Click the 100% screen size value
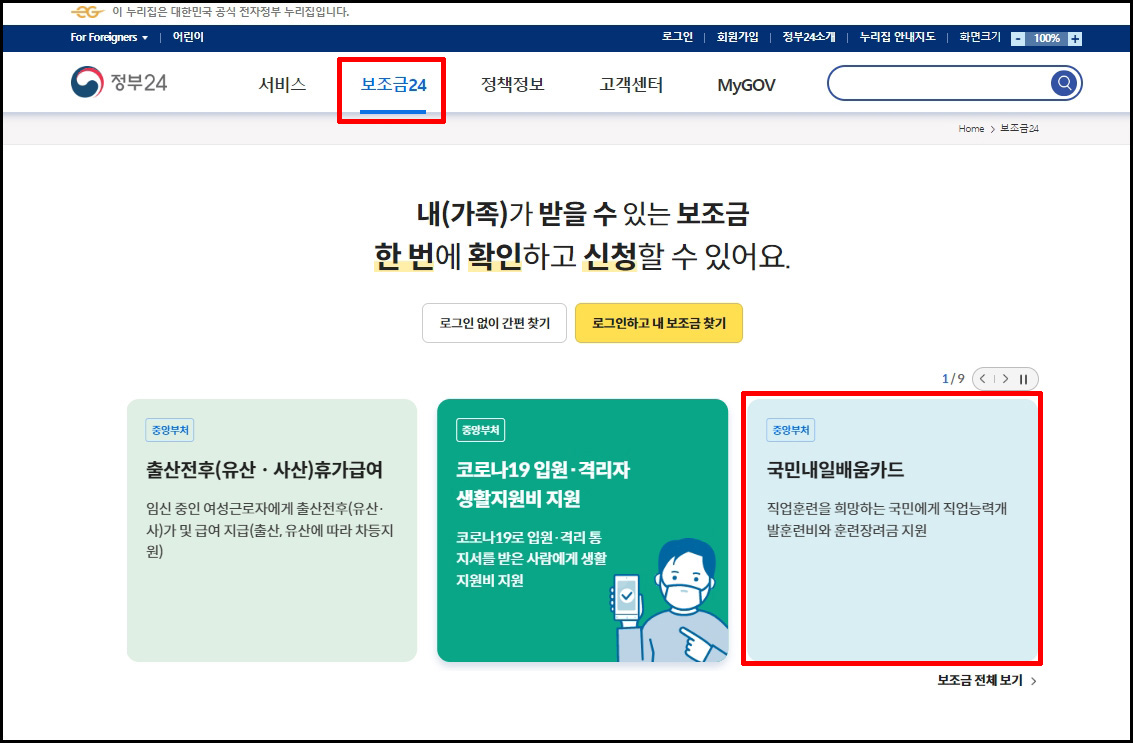 click(x=1046, y=38)
